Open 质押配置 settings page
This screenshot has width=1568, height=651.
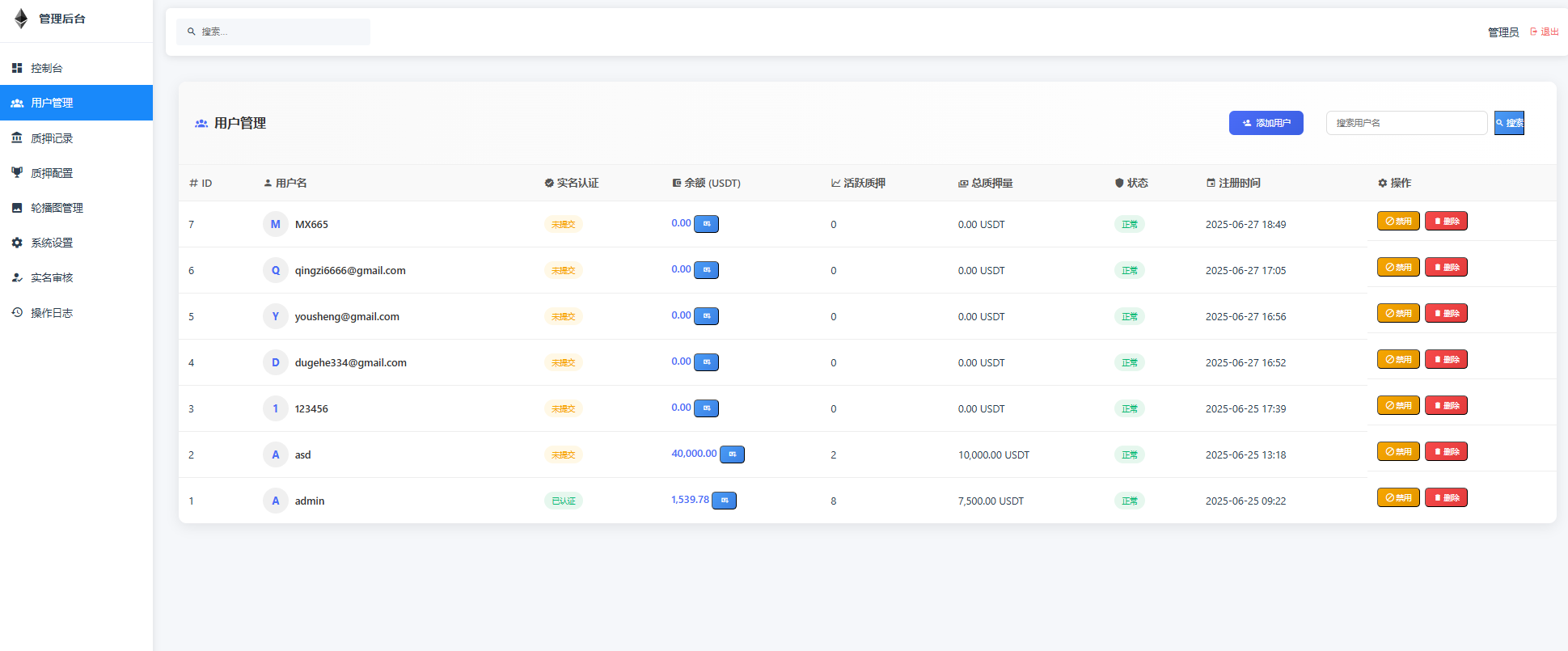pyautogui.click(x=52, y=173)
